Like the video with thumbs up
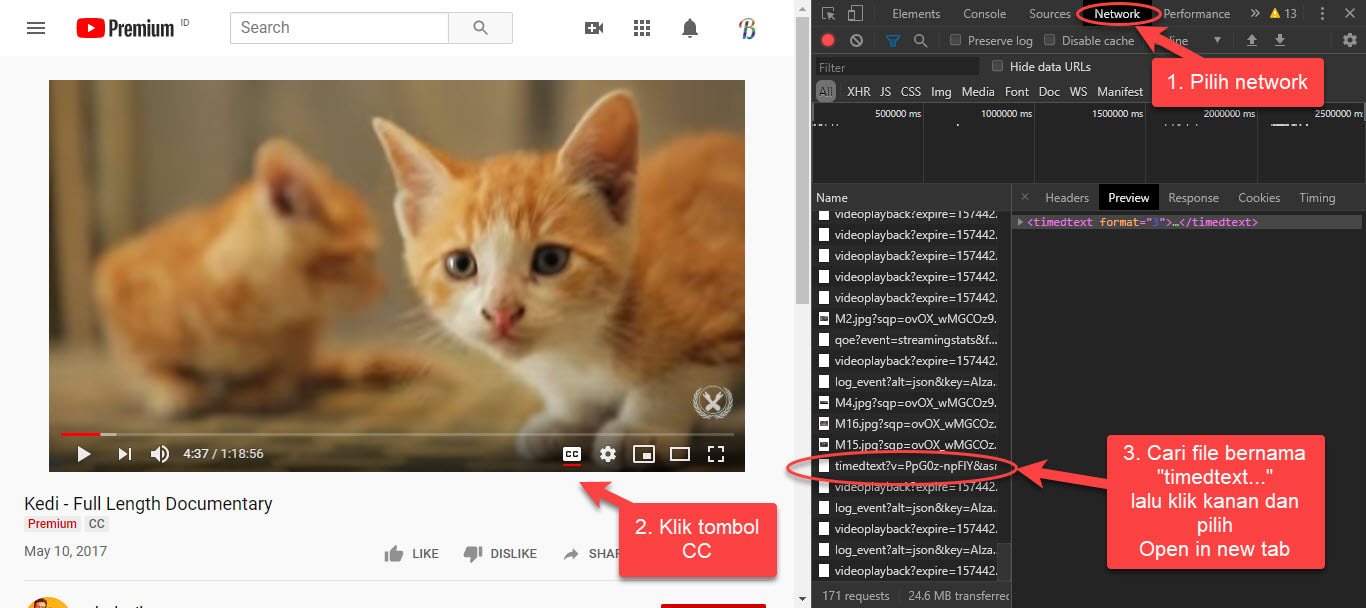The height and width of the screenshot is (608, 1366). 412,553
